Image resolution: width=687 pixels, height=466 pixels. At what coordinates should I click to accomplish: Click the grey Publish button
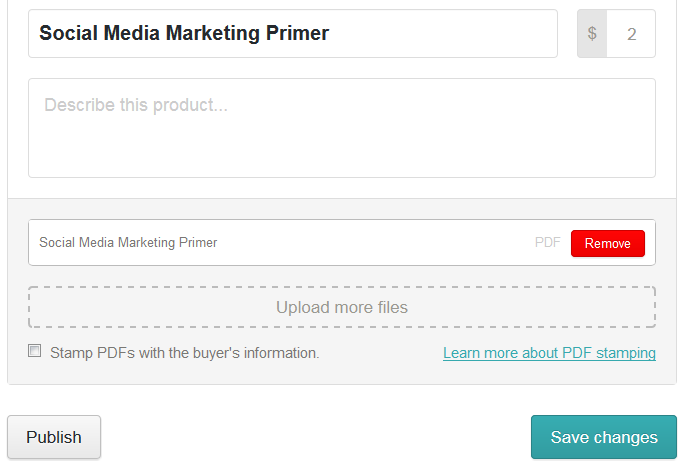click(54, 437)
